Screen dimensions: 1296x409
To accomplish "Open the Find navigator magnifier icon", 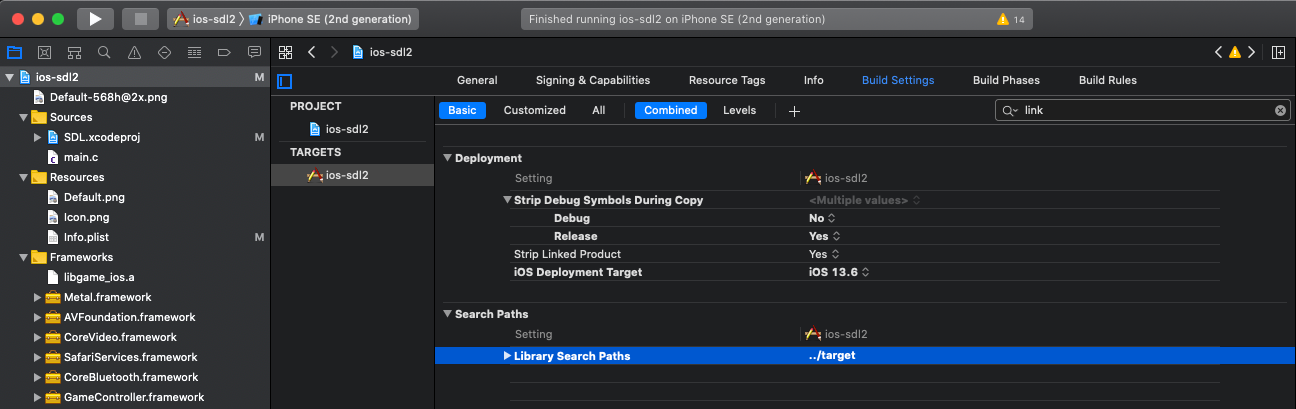I will [104, 52].
